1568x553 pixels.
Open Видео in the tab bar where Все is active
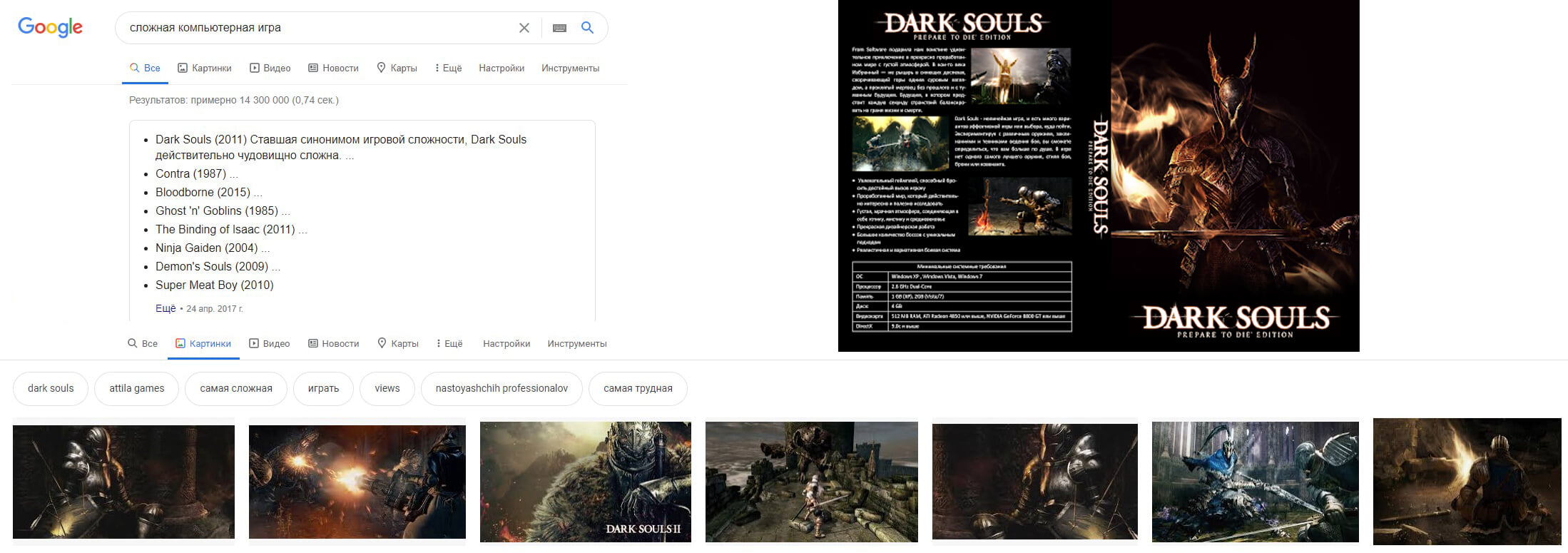point(270,68)
